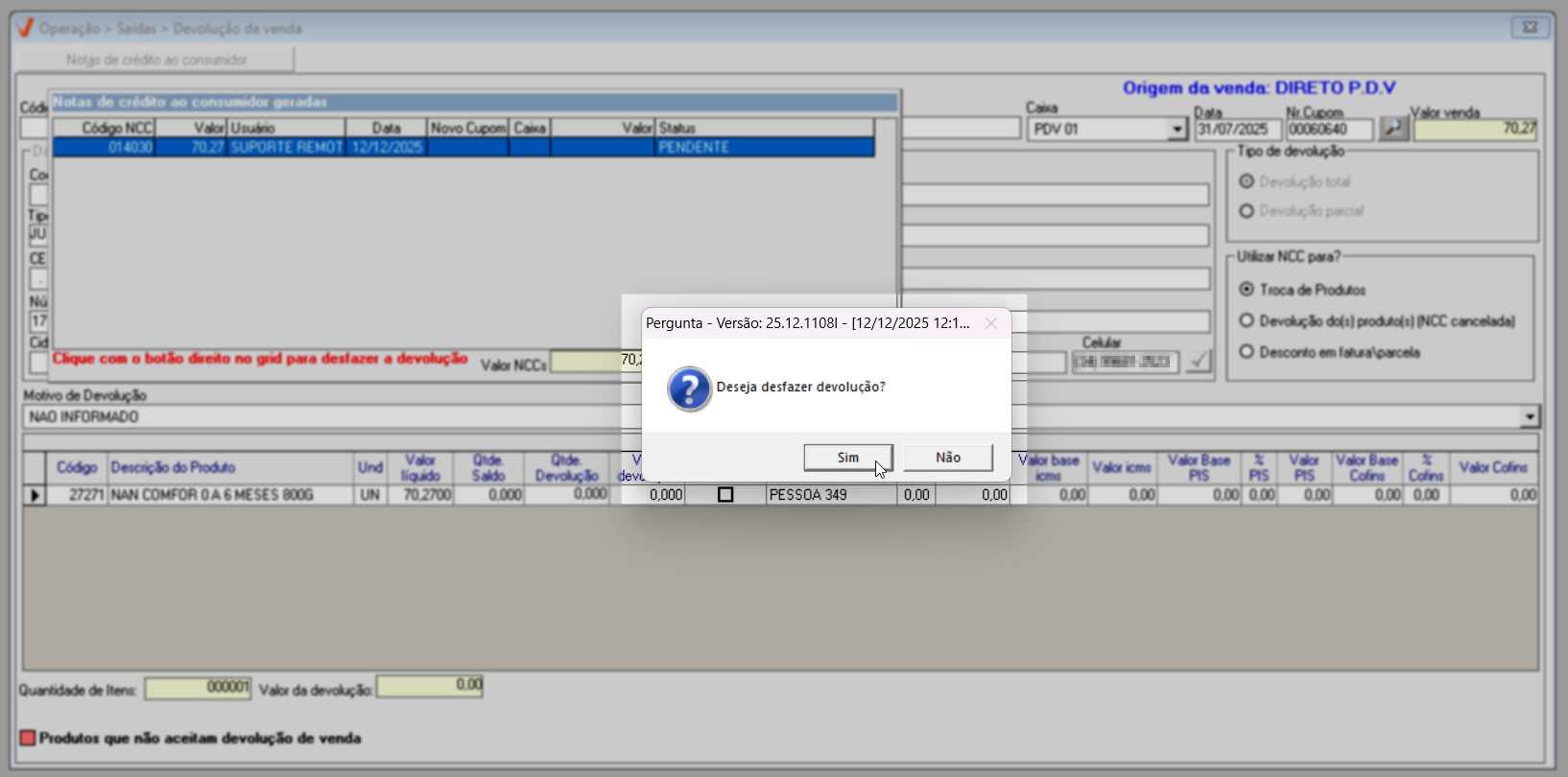Screen dimensions: 1568x777
Task: Close the Pergunta dialog with X
Action: coord(991,323)
